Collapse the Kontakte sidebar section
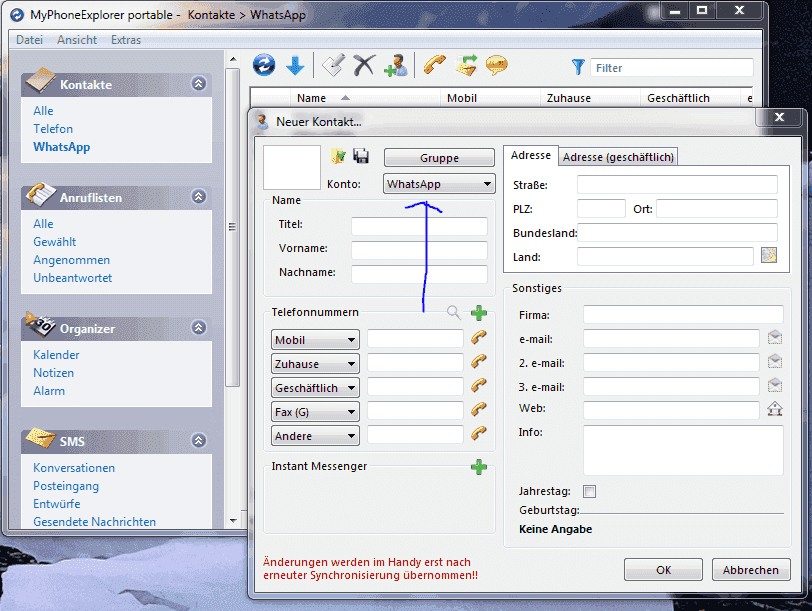 coord(199,84)
